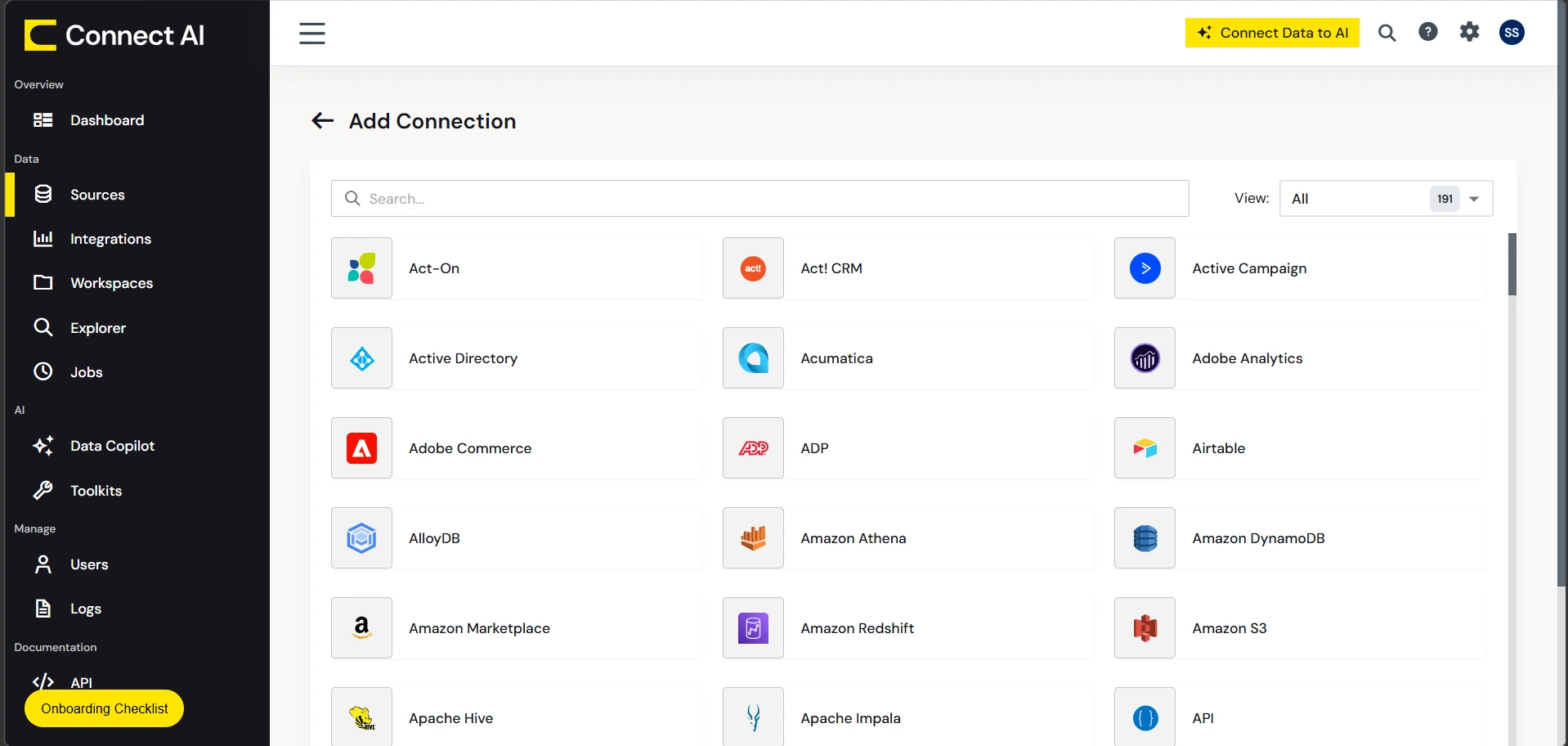The image size is (1568, 746).
Task: Select the Apache Impala connector name
Action: [x=850, y=718]
